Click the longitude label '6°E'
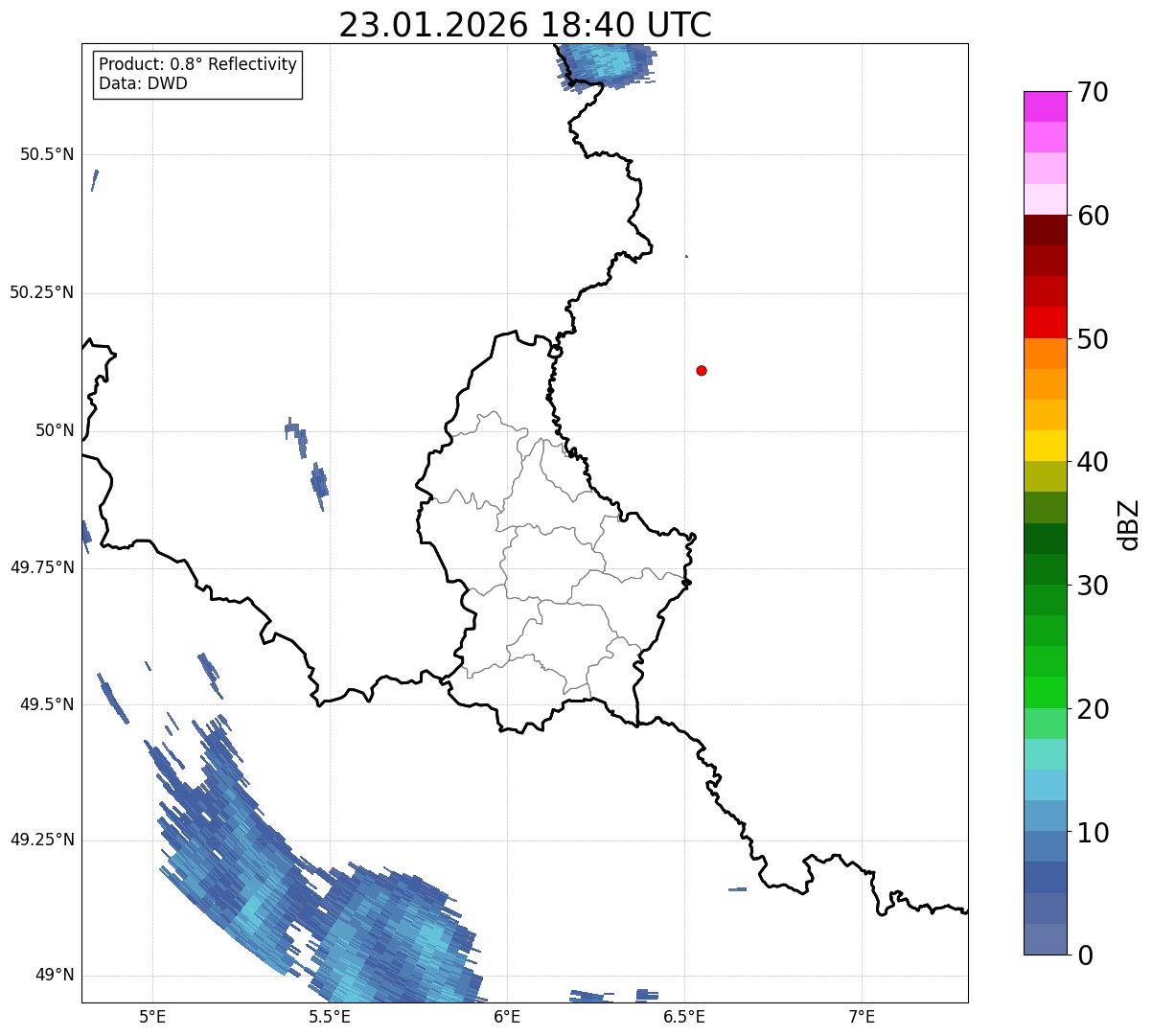Viewport: 1152px width, 1036px height. coord(507,1017)
